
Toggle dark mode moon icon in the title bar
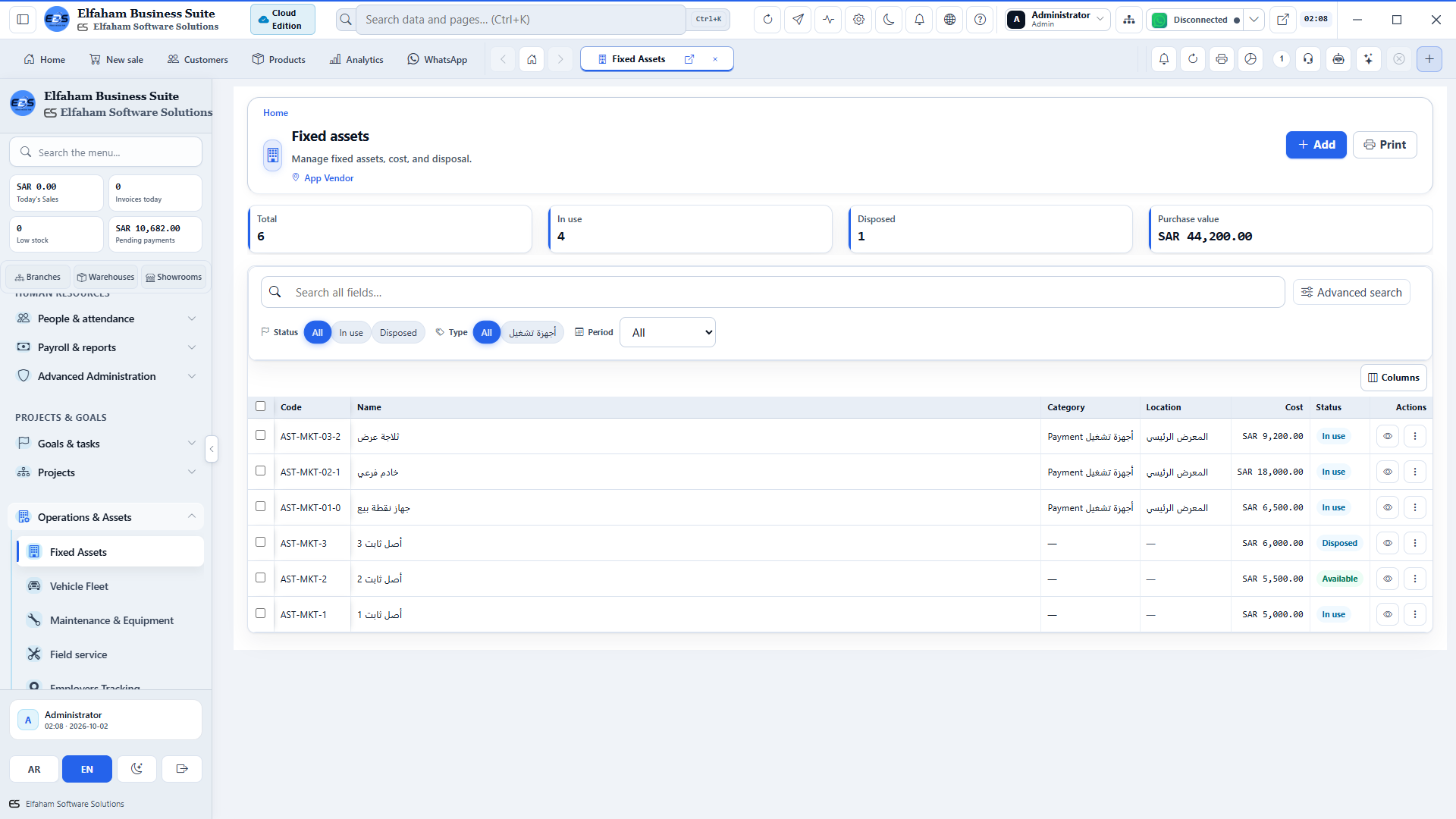point(889,20)
